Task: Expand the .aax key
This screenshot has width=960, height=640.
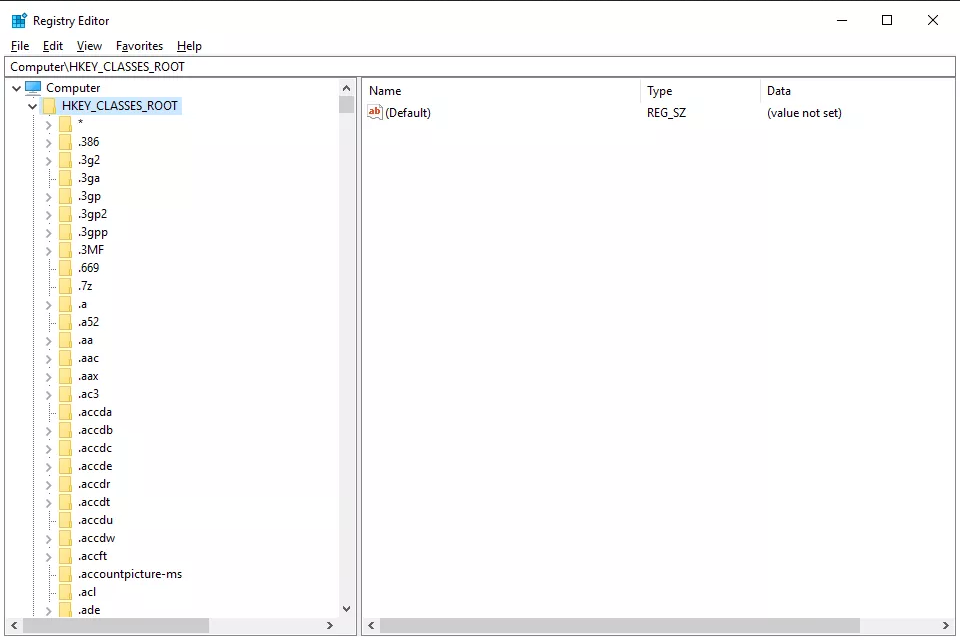Action: point(48,377)
